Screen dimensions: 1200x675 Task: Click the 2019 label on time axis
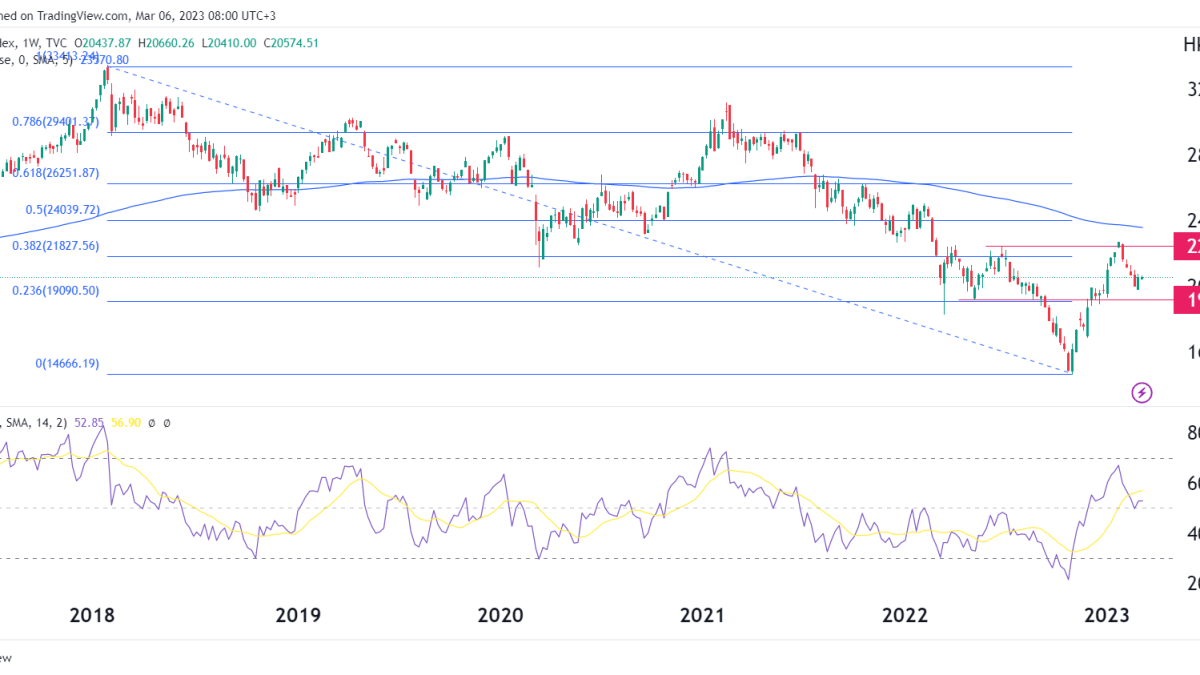tap(296, 614)
